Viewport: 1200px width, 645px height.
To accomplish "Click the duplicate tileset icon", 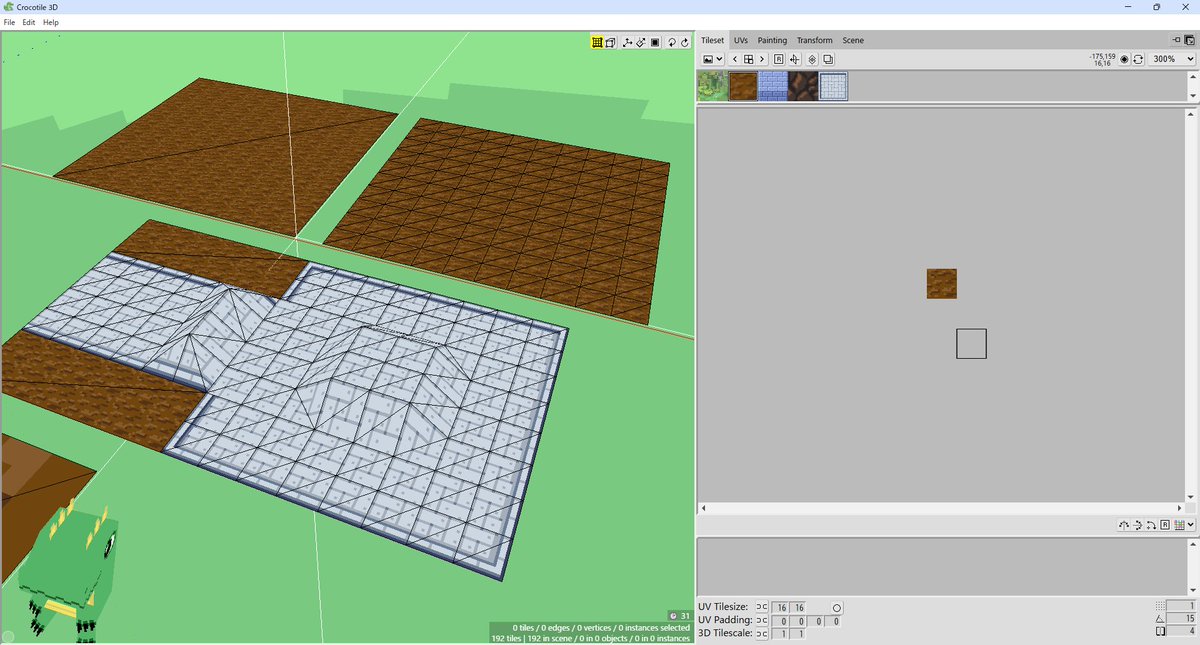I will [828, 59].
